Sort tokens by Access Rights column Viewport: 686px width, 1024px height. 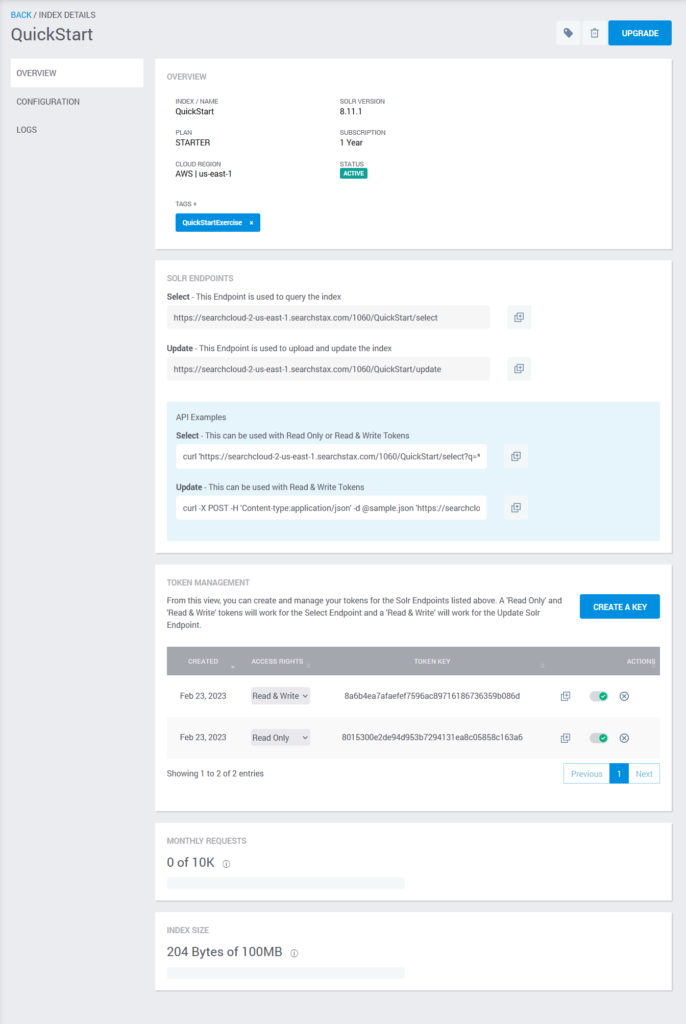pyautogui.click(x=277, y=662)
